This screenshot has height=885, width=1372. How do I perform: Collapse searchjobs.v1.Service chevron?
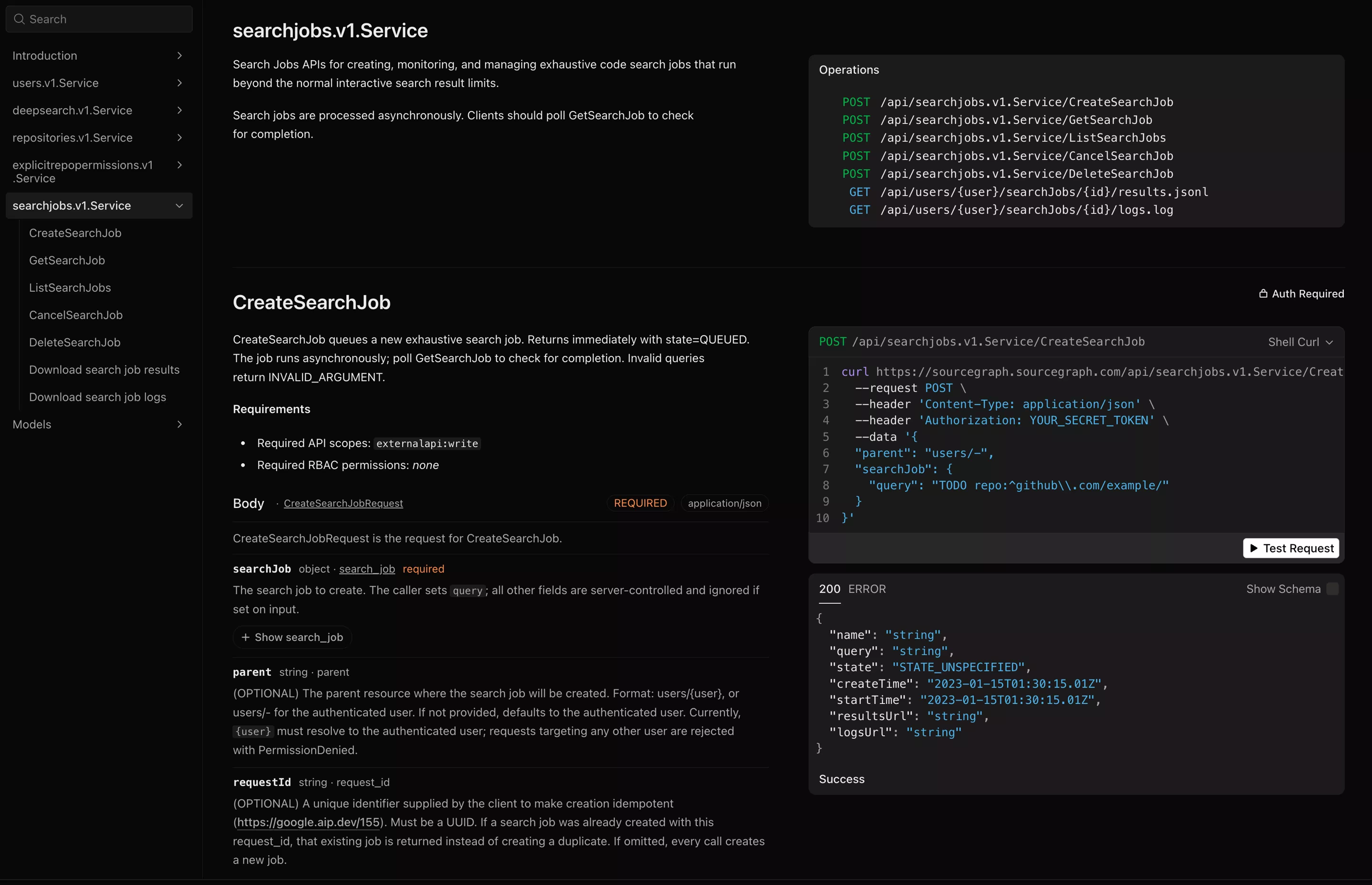179,206
